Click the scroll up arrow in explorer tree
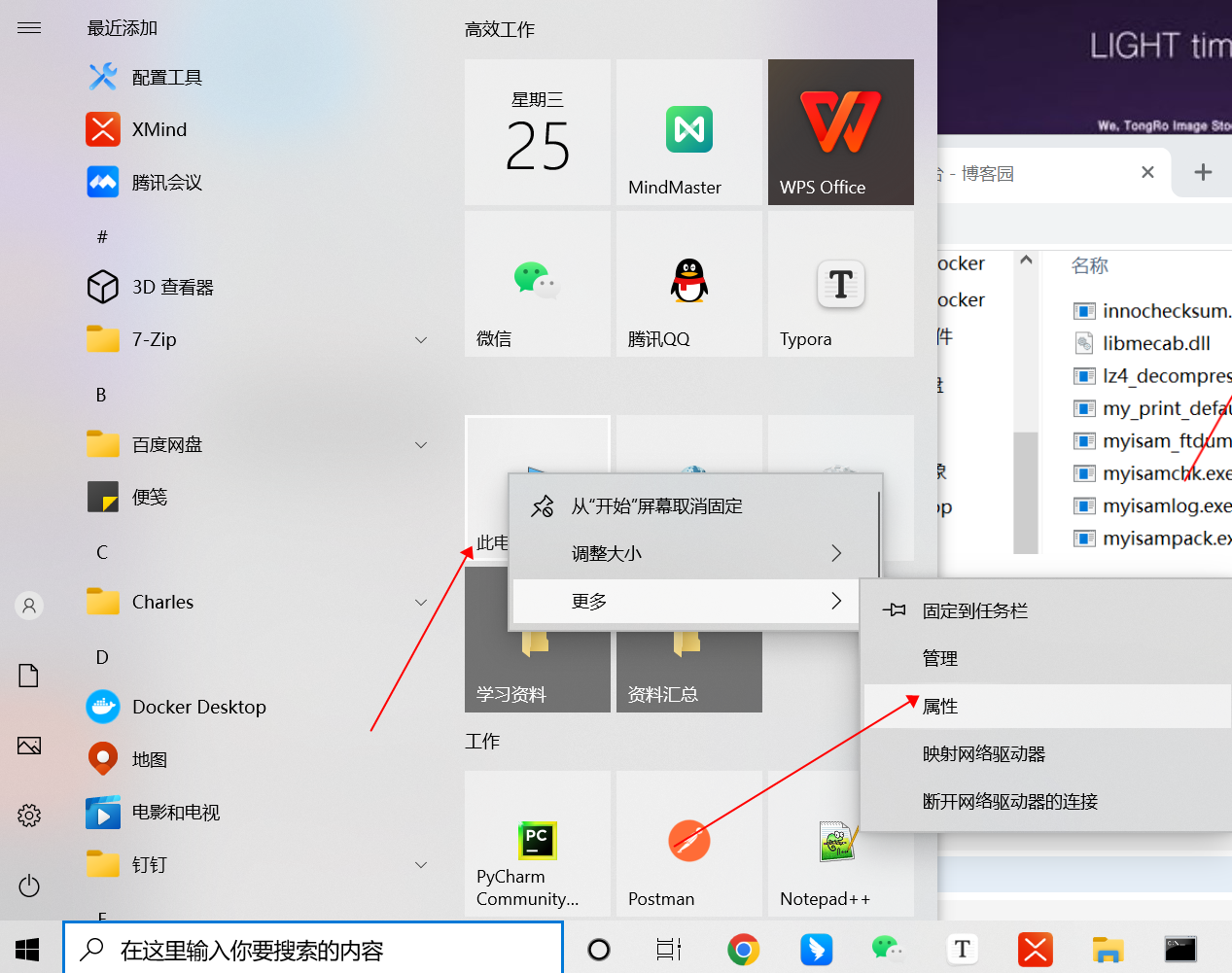Viewport: 1232px width, 973px height. click(x=1026, y=260)
